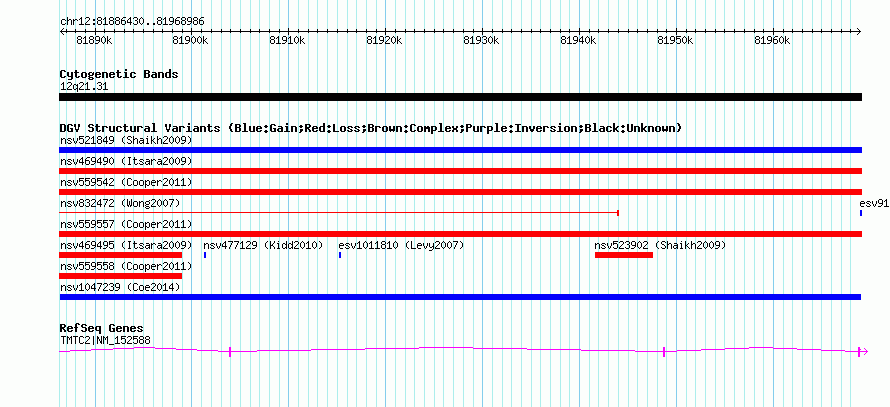This screenshot has height=407, width=890.
Task: Click the 81960k ruler position
Action: (x=773, y=40)
